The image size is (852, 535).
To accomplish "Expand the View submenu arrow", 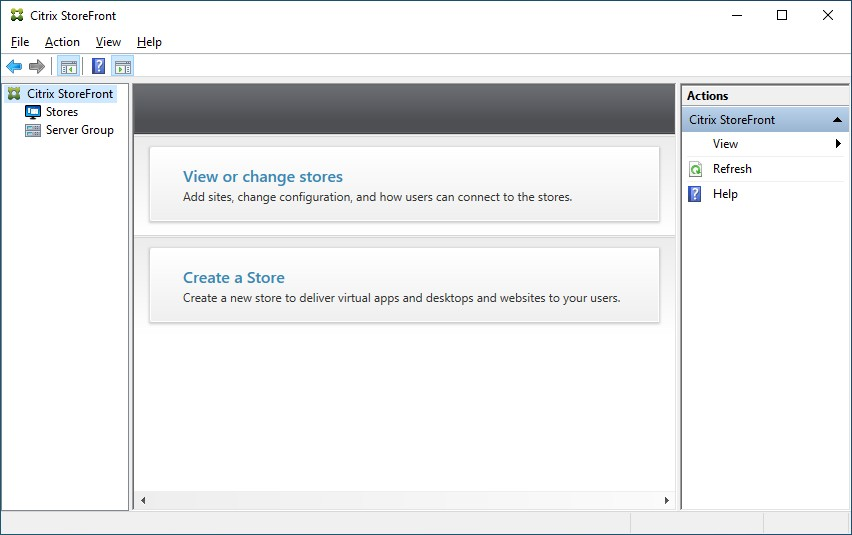I will (x=838, y=144).
